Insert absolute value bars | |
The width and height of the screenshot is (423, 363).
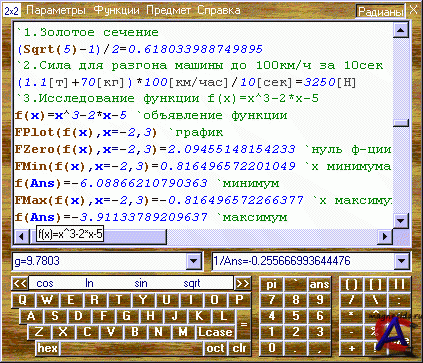[399, 284]
